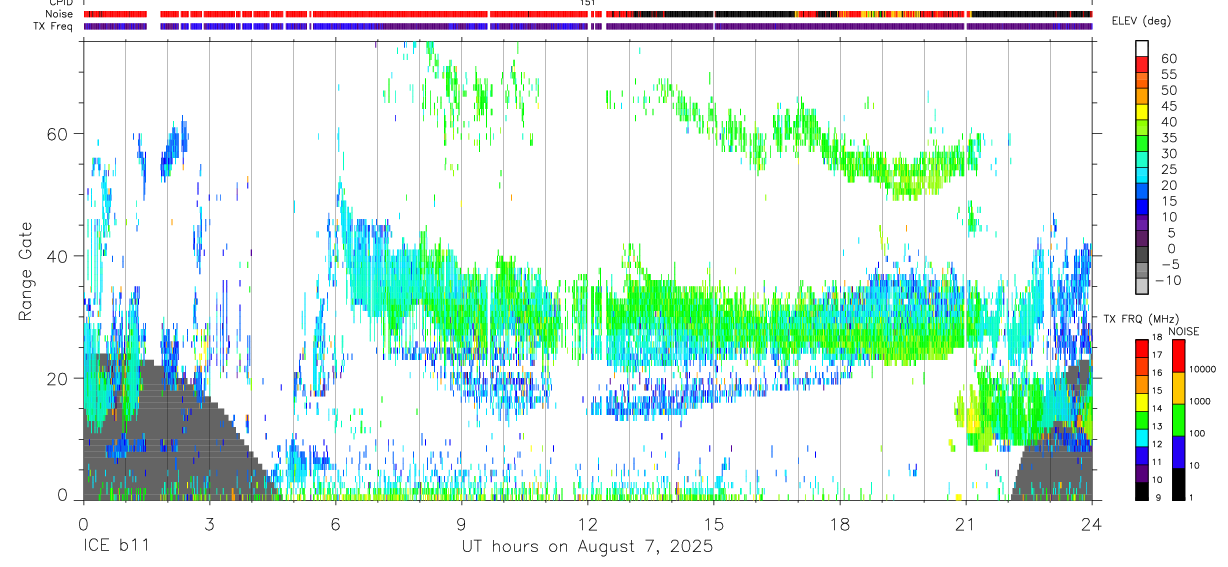
Task: Click the '9' tick on UT hours axis
Action: coord(461,523)
